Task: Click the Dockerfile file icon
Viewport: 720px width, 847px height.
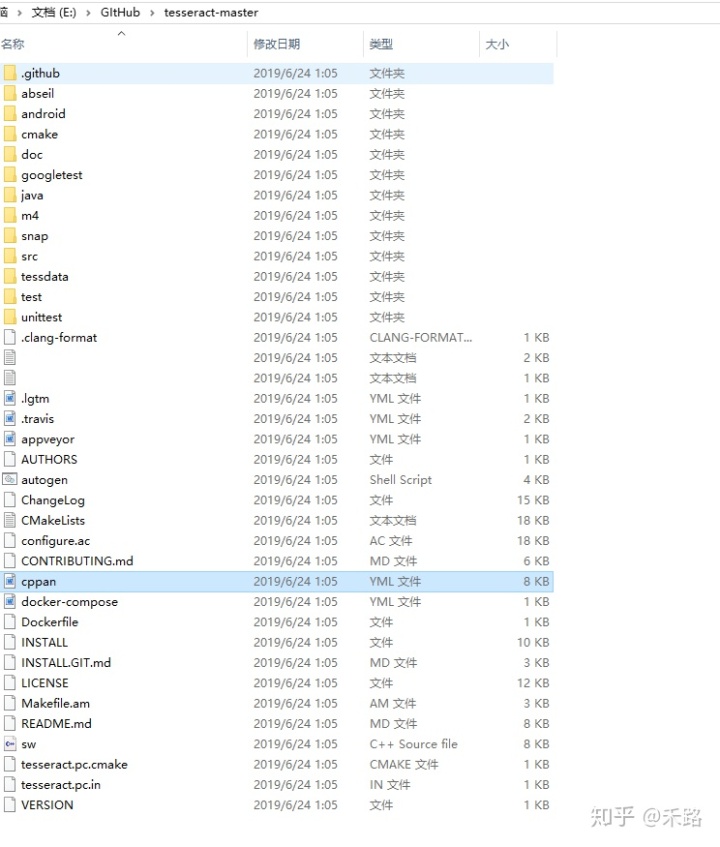Action: pos(10,622)
